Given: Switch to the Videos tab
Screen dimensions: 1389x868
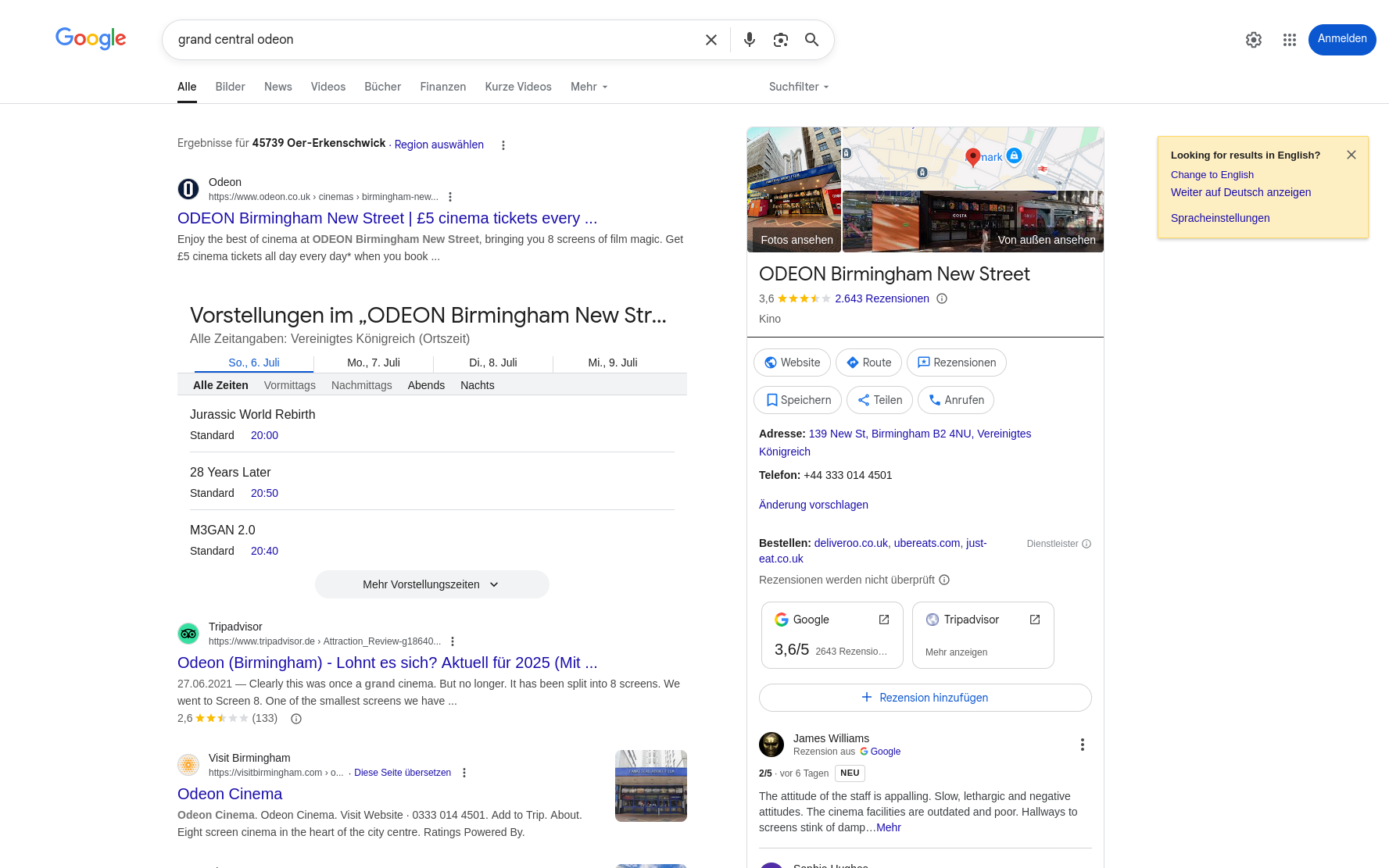Looking at the screenshot, I should coord(328,87).
